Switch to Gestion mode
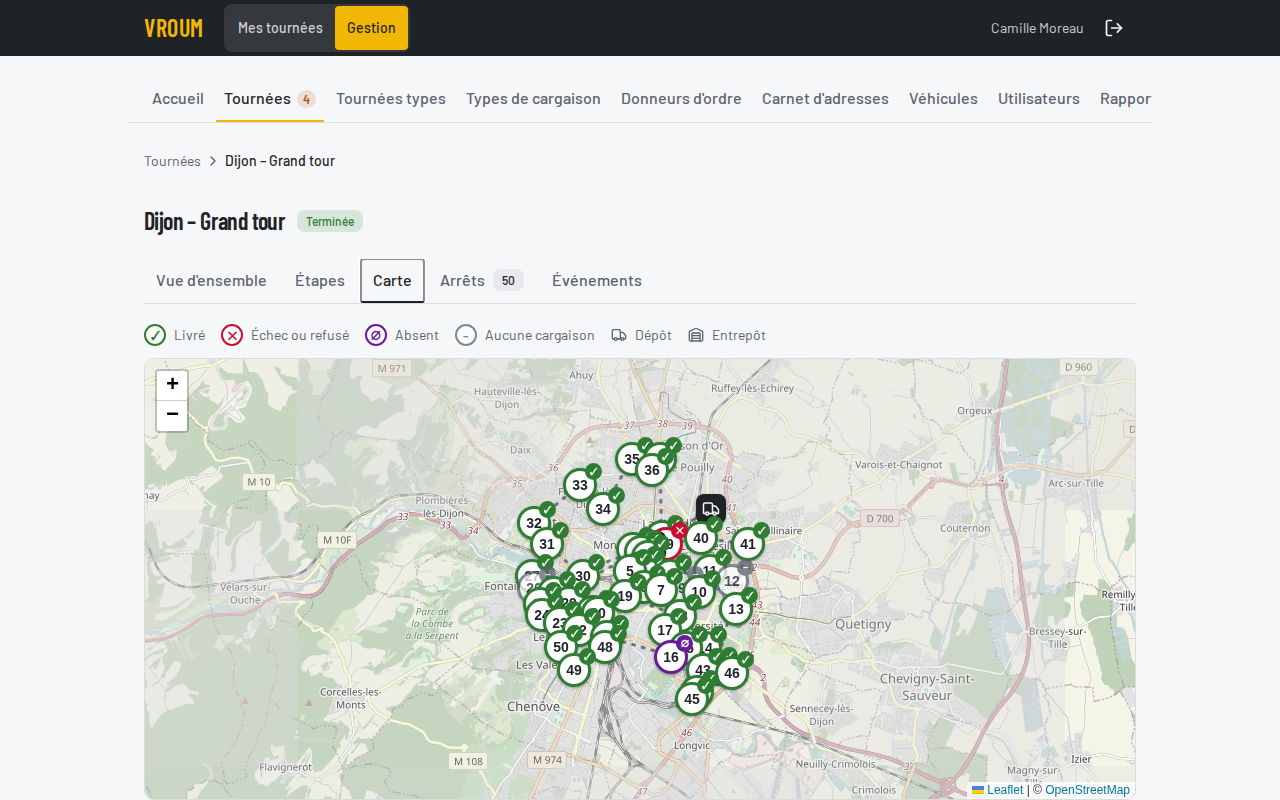The width and height of the screenshot is (1280, 800). click(x=371, y=28)
